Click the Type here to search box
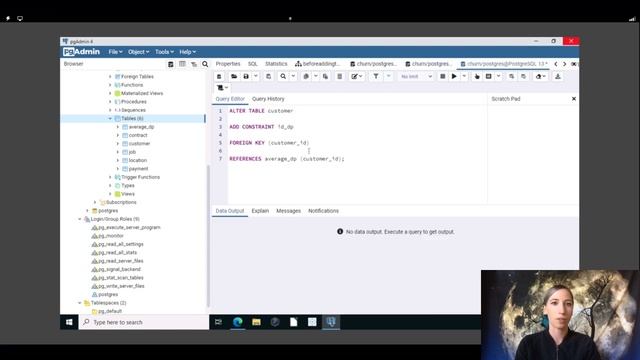 point(144,322)
